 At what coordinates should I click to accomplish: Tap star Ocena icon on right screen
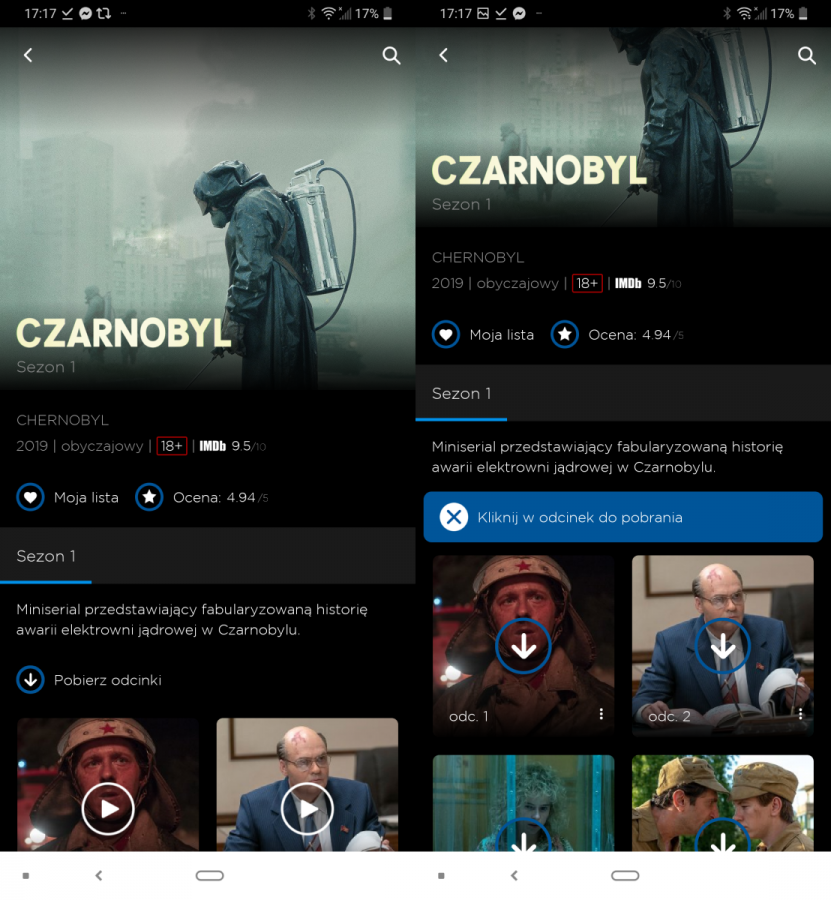tap(565, 335)
